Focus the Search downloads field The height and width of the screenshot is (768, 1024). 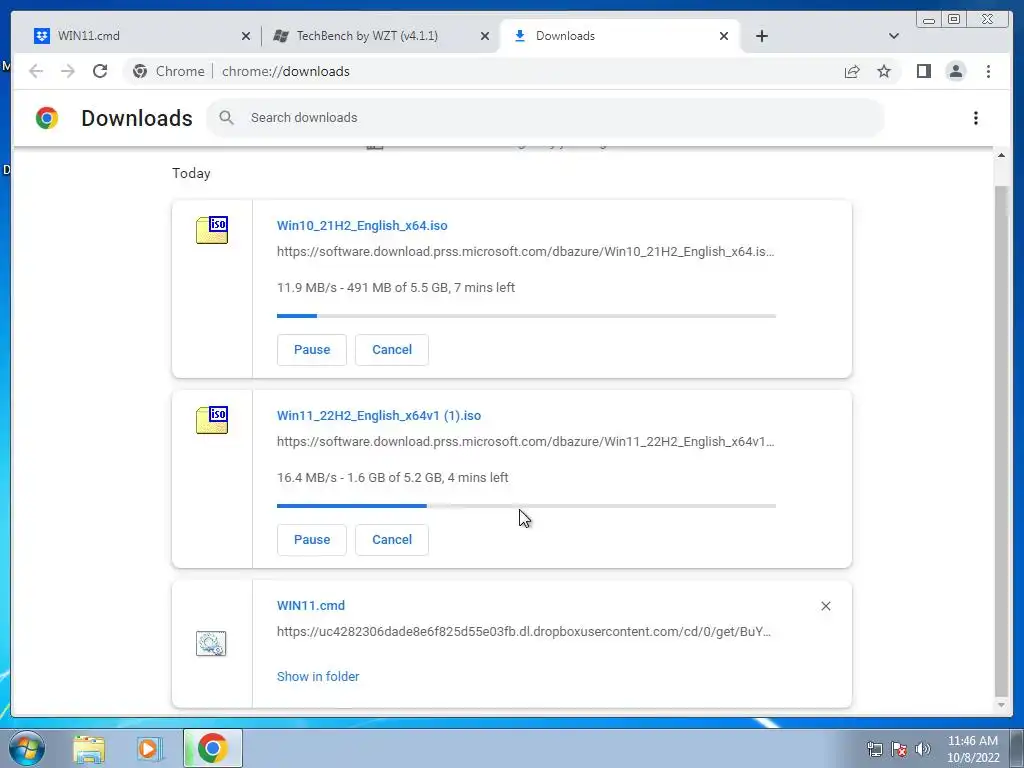[x=545, y=118]
